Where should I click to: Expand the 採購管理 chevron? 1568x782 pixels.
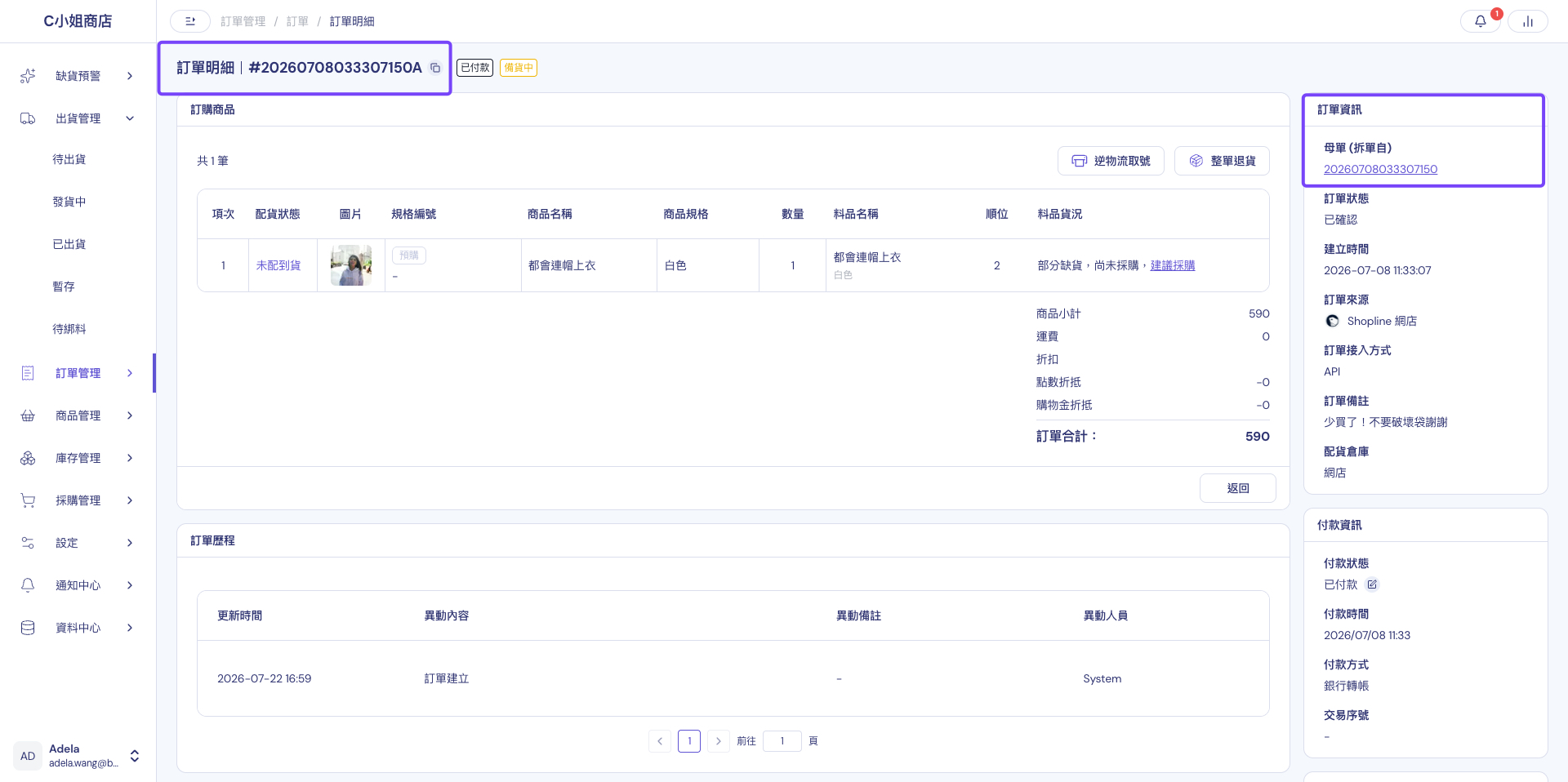(130, 500)
